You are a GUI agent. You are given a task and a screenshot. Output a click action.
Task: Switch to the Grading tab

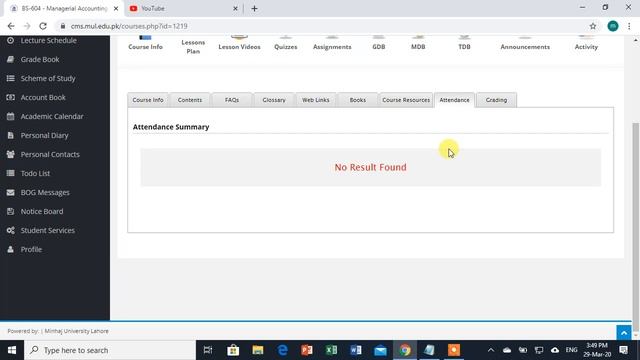pos(496,100)
